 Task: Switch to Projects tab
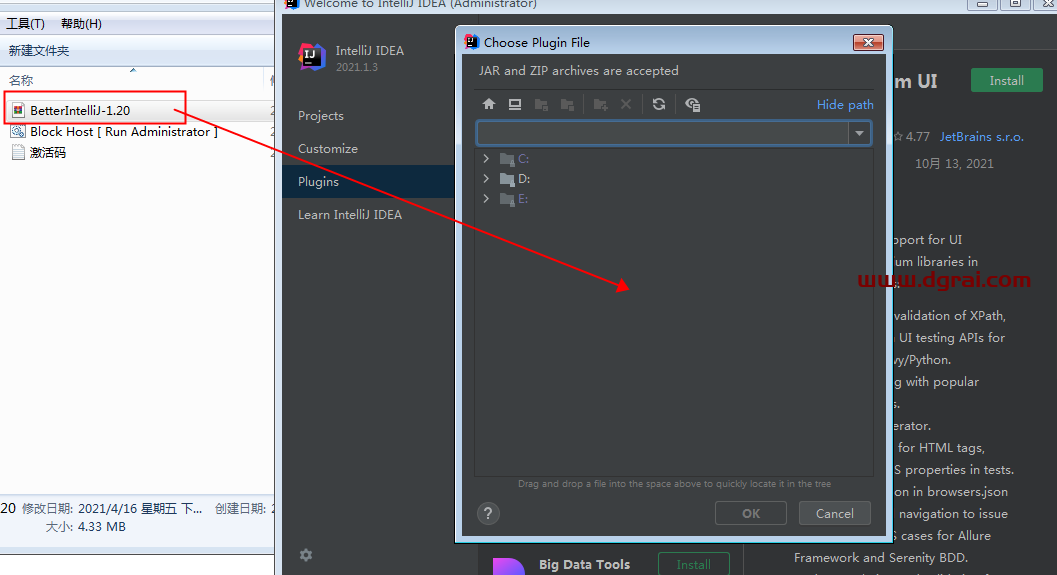click(321, 115)
